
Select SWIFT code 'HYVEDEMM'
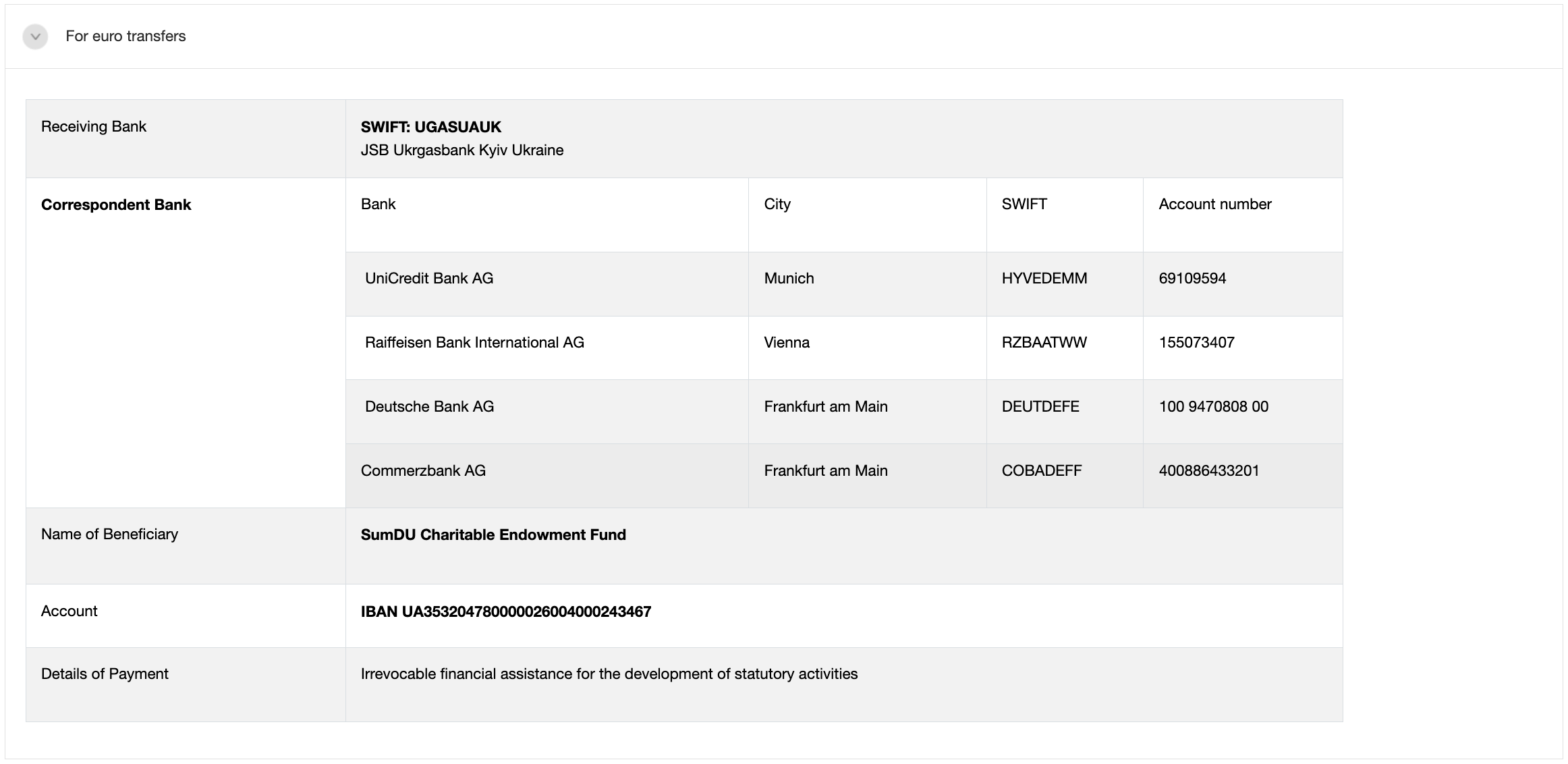1044,278
